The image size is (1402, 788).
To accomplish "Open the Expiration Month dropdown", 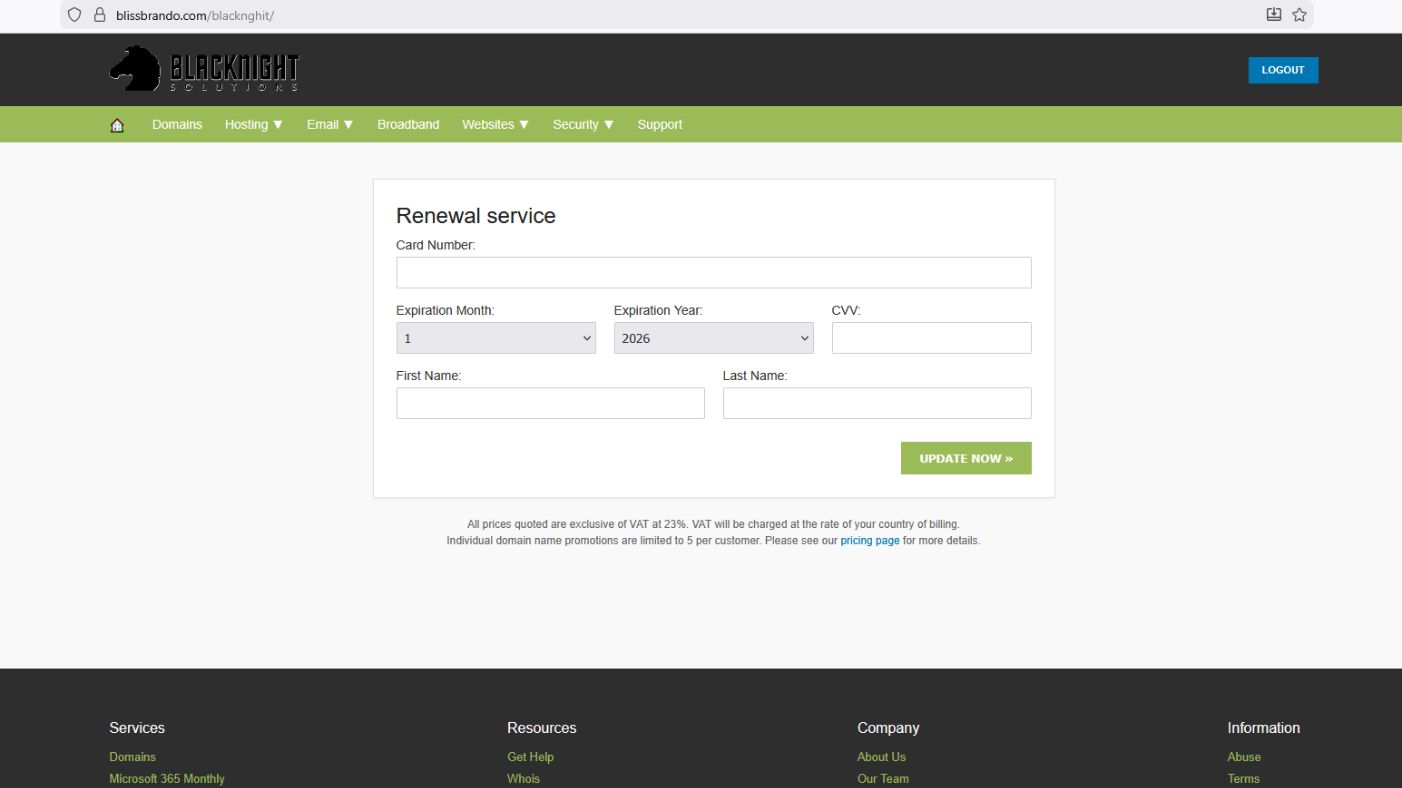I will (495, 338).
